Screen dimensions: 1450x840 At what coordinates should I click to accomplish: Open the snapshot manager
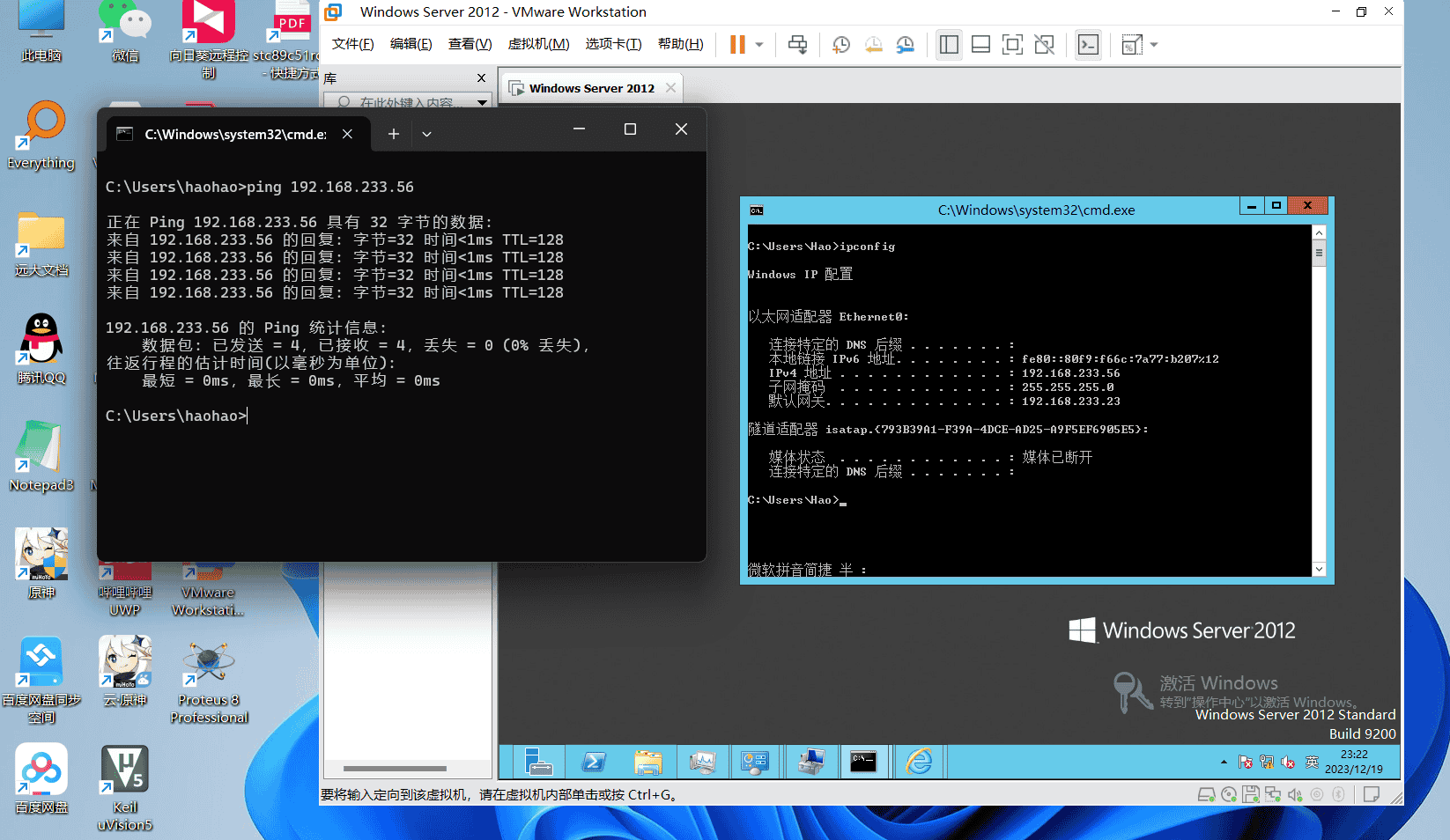pyautogui.click(x=905, y=44)
